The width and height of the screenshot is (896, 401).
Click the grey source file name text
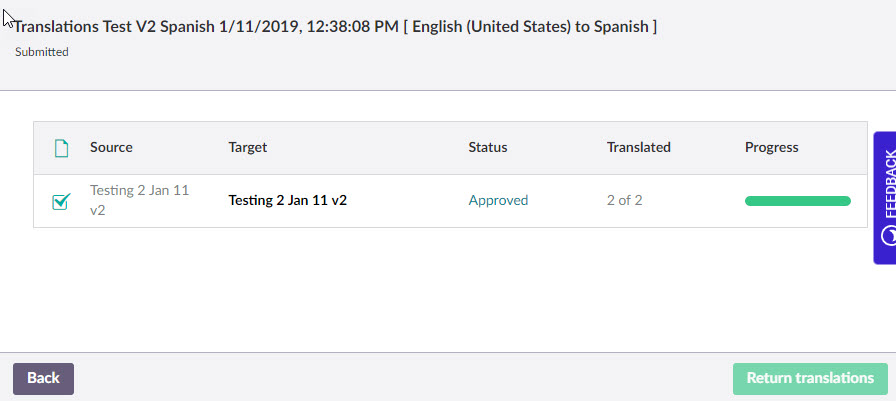[139, 200]
